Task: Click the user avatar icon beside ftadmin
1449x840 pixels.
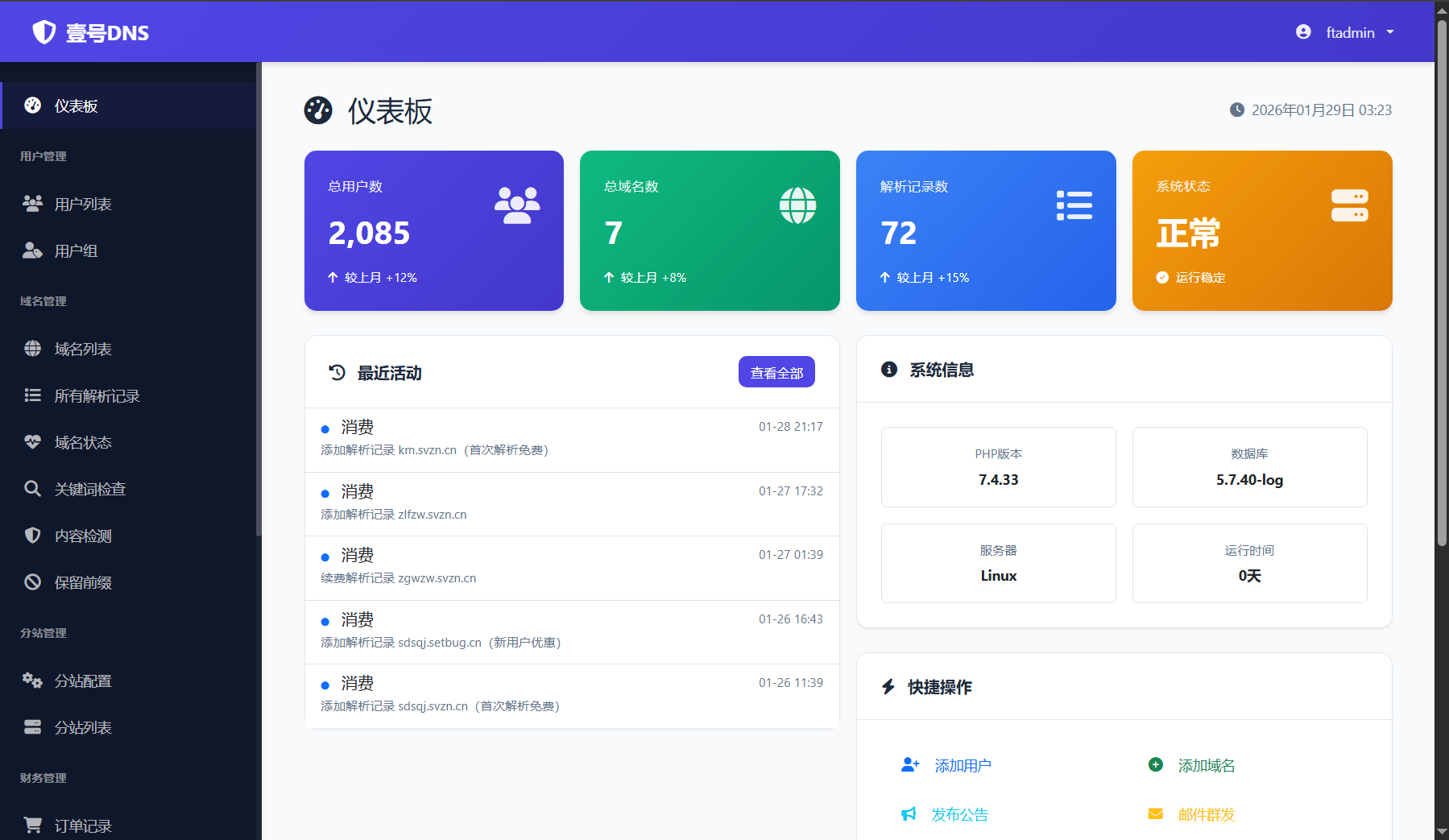Action: pos(1303,32)
